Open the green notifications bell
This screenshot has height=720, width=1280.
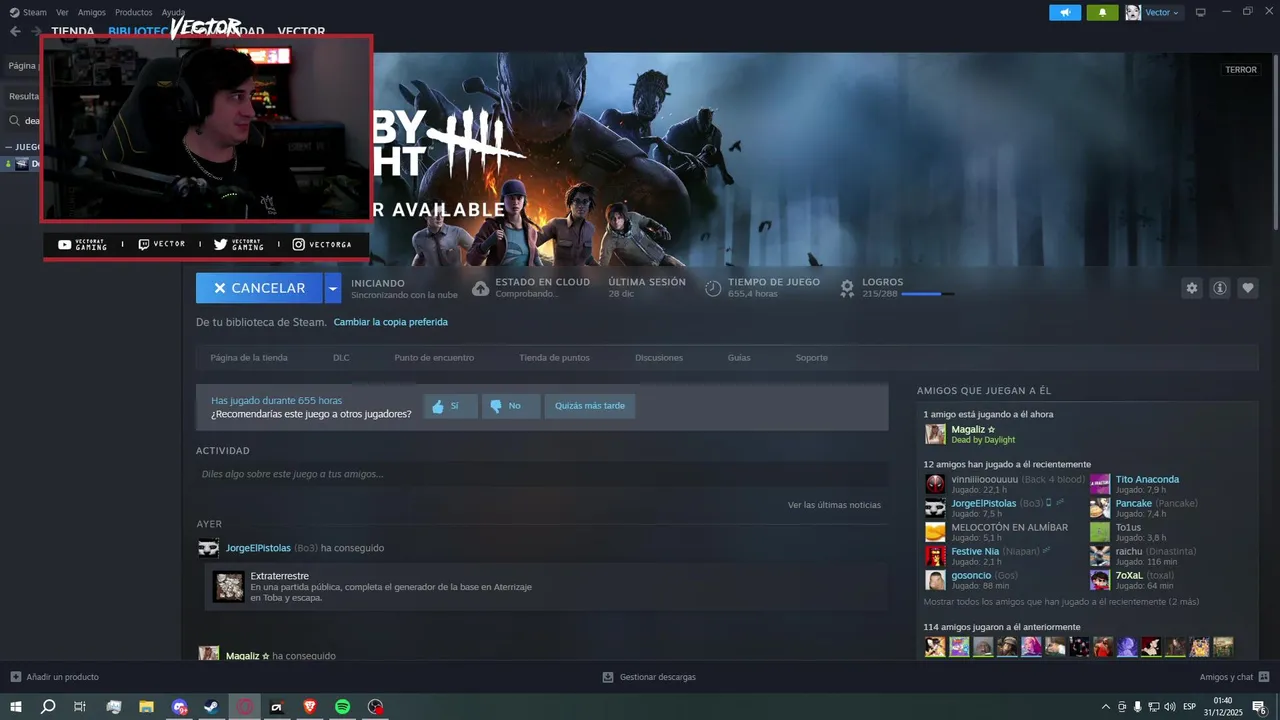pos(1102,12)
